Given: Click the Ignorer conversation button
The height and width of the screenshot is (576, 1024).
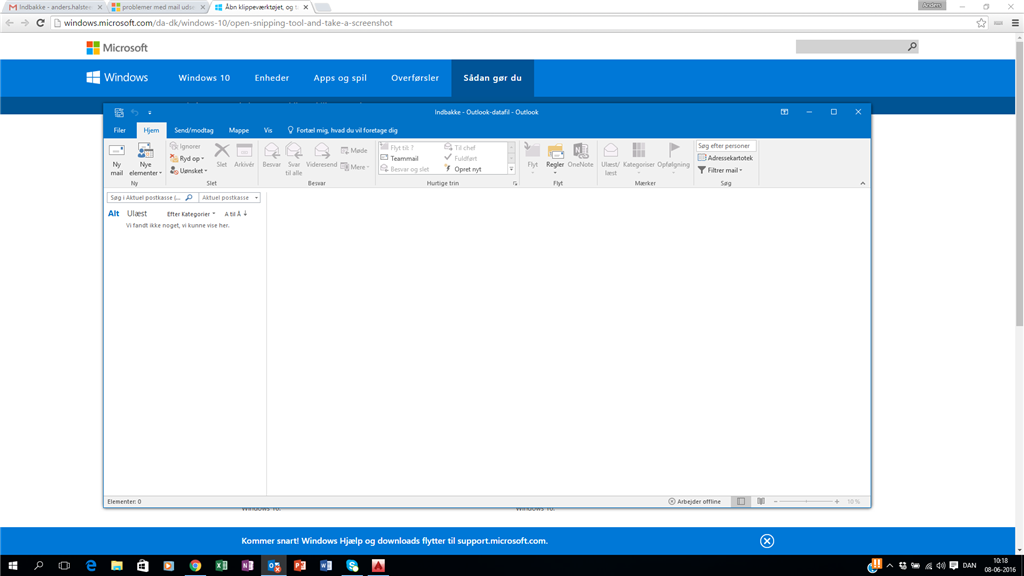Looking at the screenshot, I should tap(185, 146).
